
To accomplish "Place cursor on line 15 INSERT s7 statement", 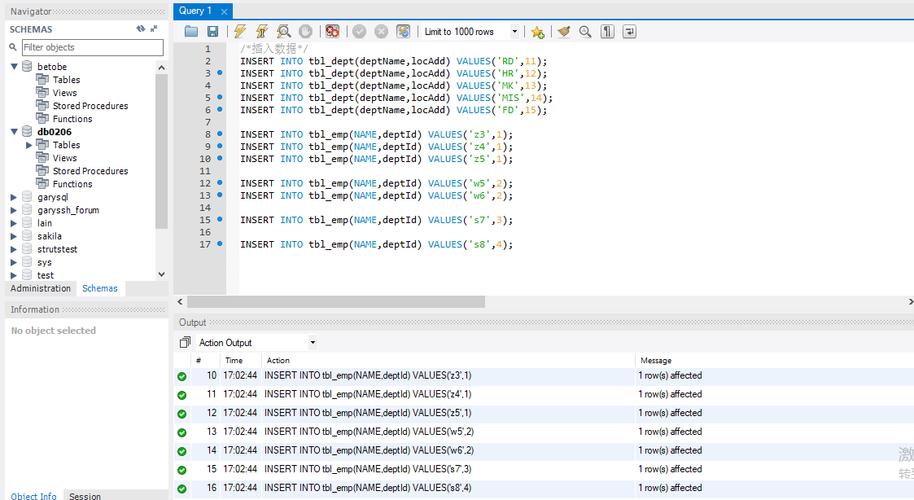I will coord(377,220).
